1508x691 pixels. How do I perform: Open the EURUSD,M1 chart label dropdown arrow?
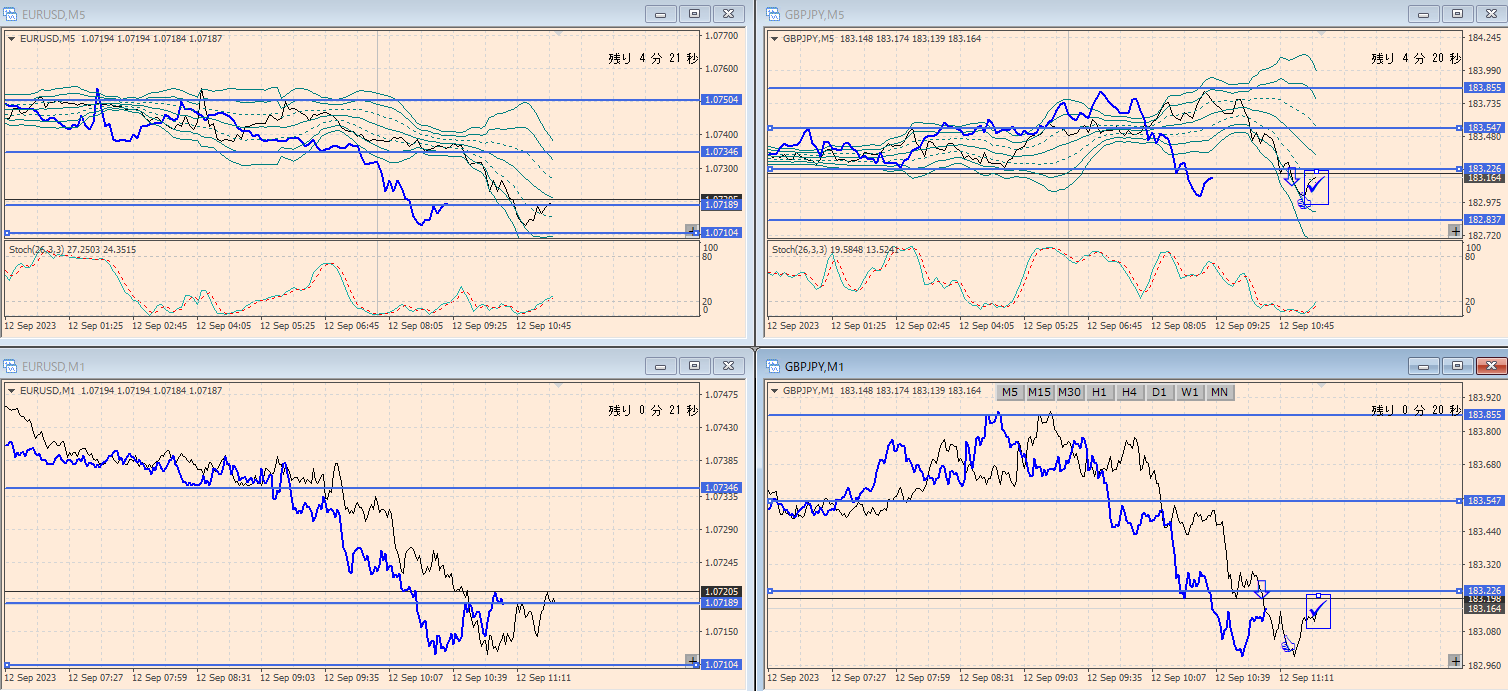[11, 391]
